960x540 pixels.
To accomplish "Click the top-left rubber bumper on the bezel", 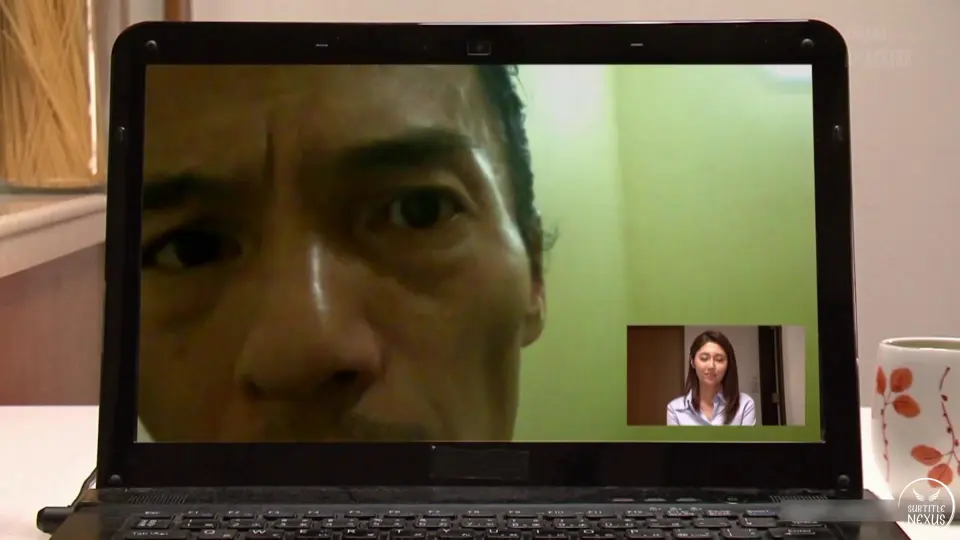I will (x=150, y=46).
